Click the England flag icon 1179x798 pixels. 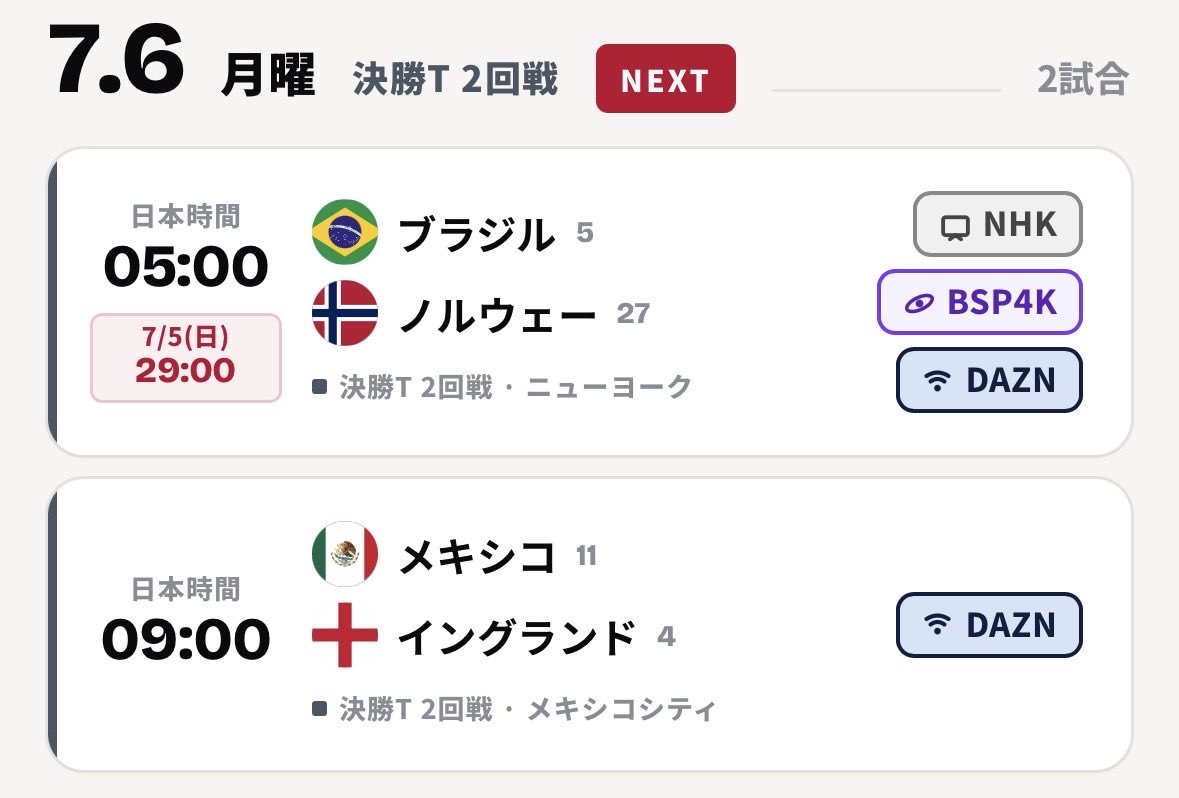pyautogui.click(x=344, y=635)
